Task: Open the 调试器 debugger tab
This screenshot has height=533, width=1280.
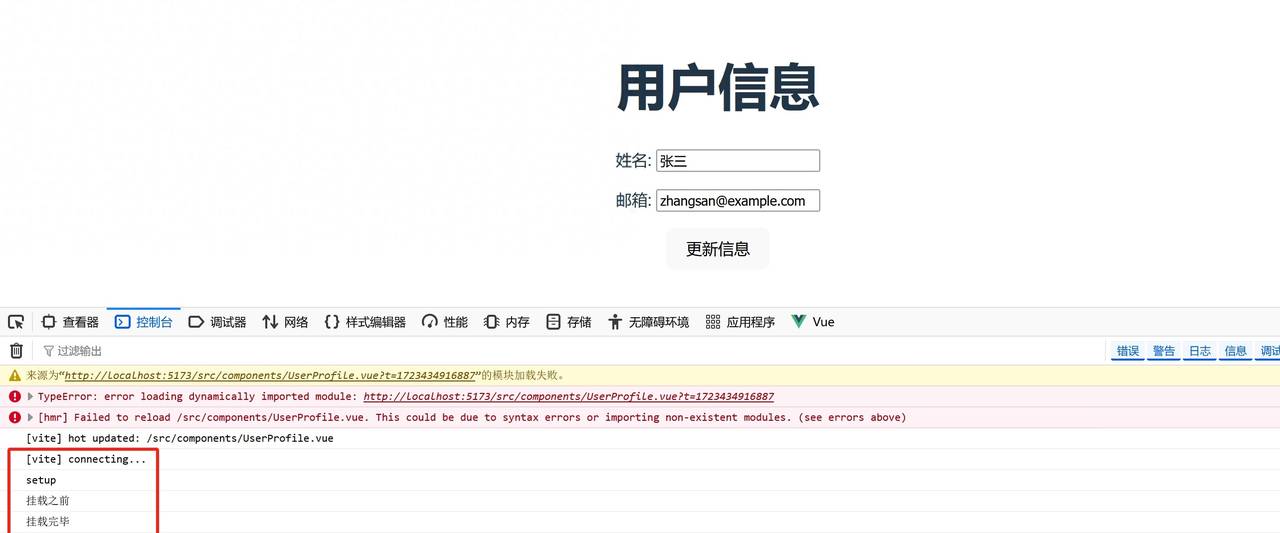Action: [217, 322]
